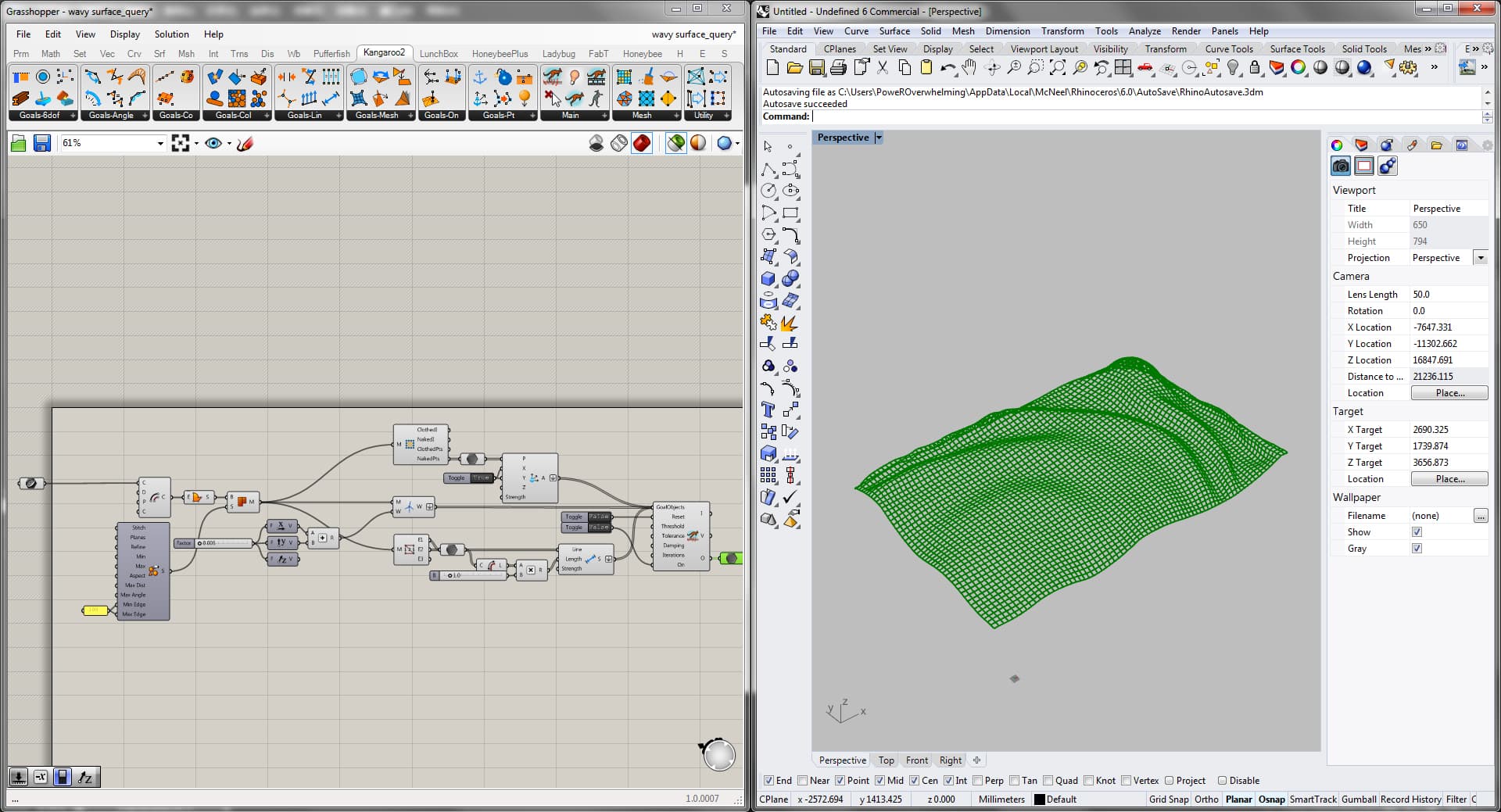Screen dimensions: 1501x812
Task: Select the Text tool in Rhino sidebar
Action: (768, 410)
